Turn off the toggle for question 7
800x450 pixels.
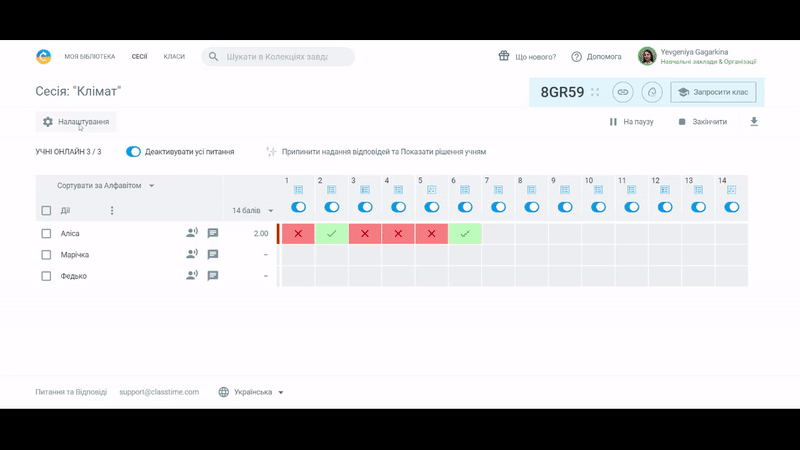pos(498,207)
